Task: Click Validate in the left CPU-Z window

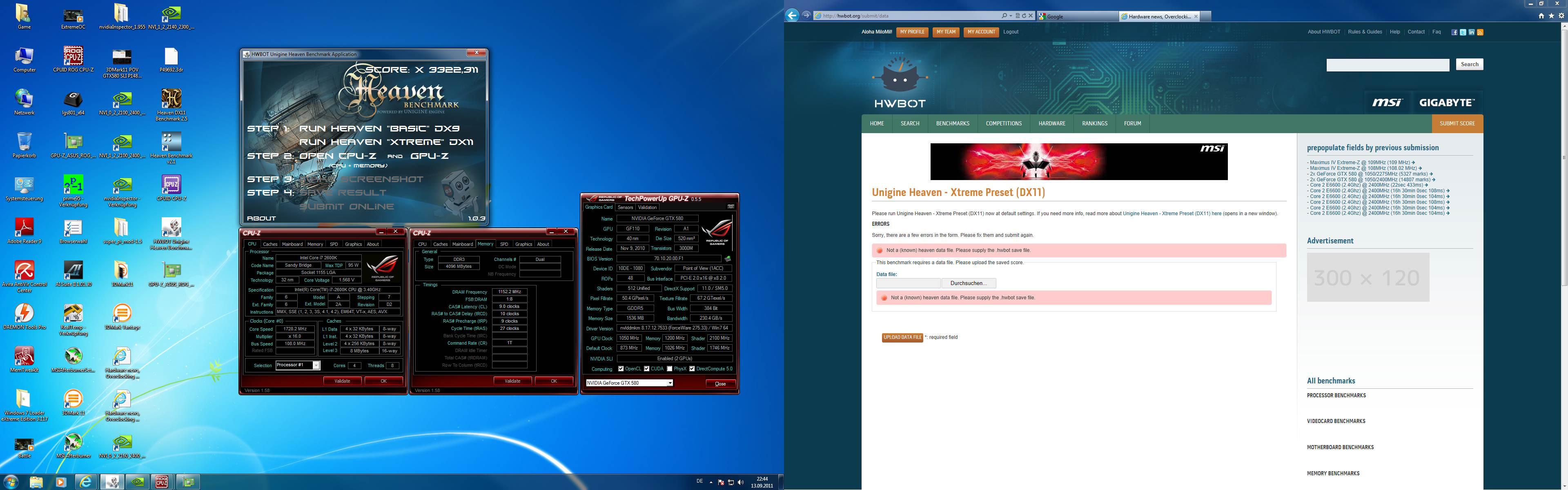Action: pyautogui.click(x=342, y=381)
